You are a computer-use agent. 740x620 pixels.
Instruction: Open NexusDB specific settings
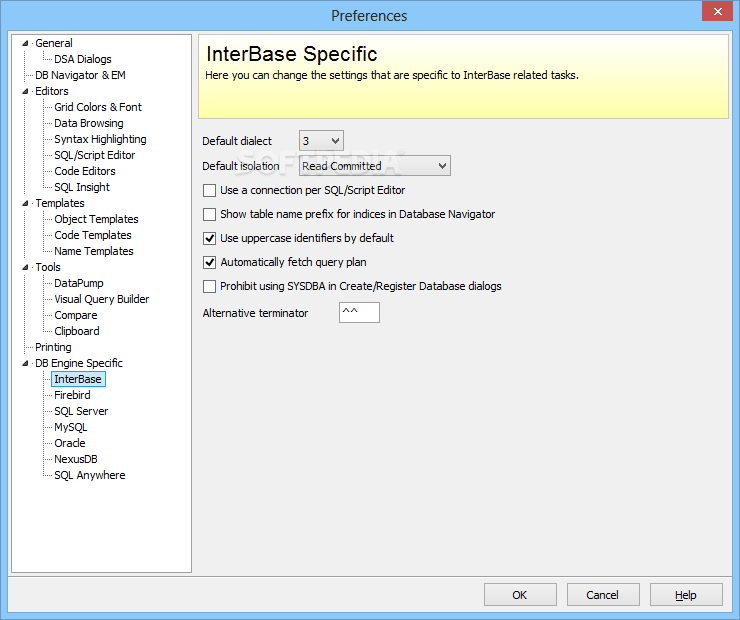(x=76, y=460)
